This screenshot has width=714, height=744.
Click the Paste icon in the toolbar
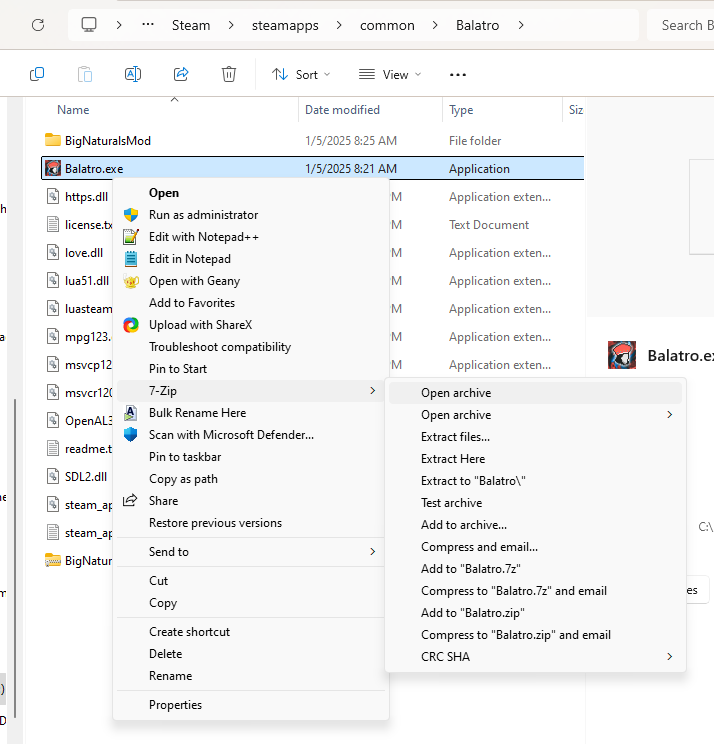pos(85,74)
